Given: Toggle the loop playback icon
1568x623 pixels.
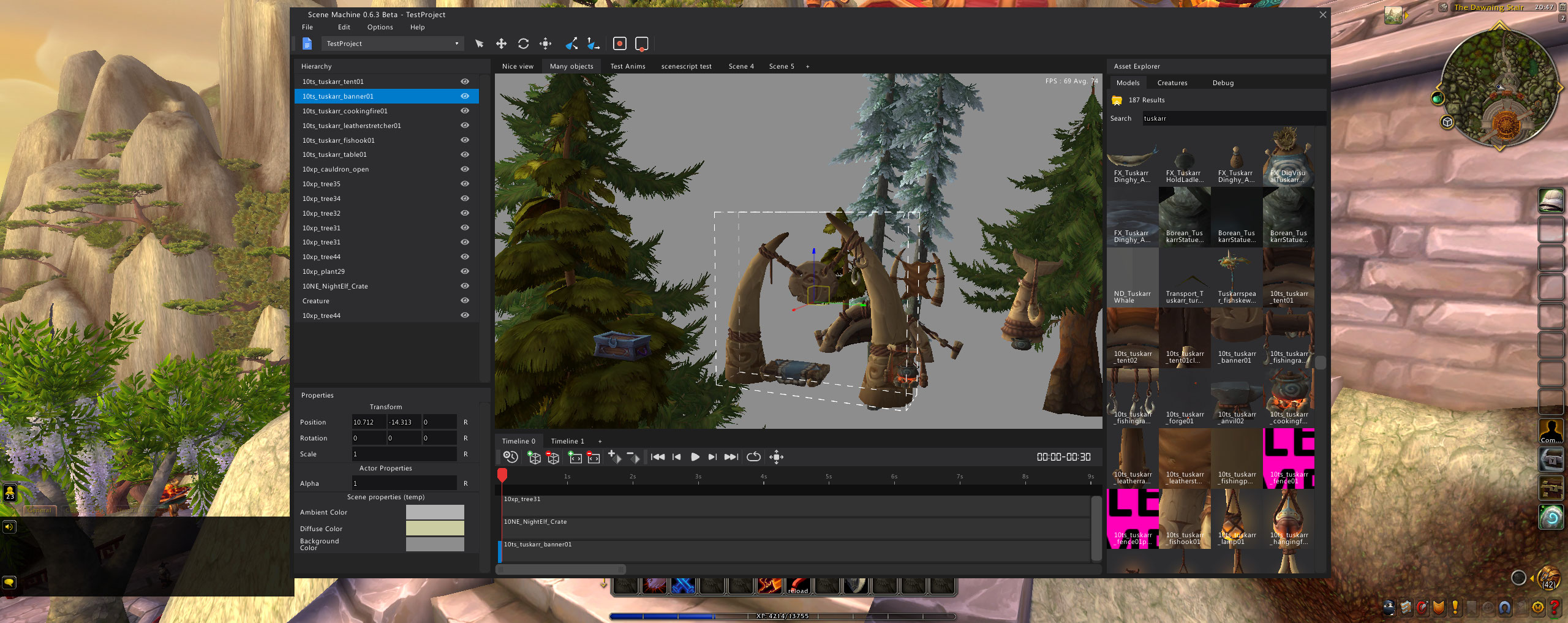Looking at the screenshot, I should tap(753, 457).
